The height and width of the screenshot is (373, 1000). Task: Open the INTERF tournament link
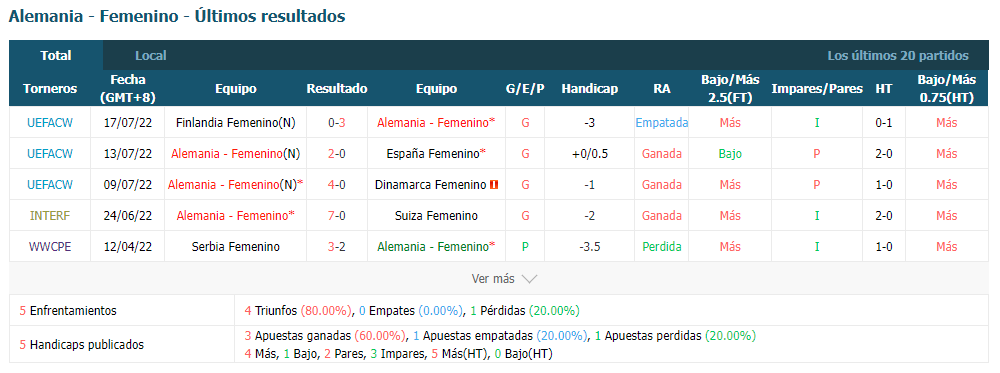(50, 216)
